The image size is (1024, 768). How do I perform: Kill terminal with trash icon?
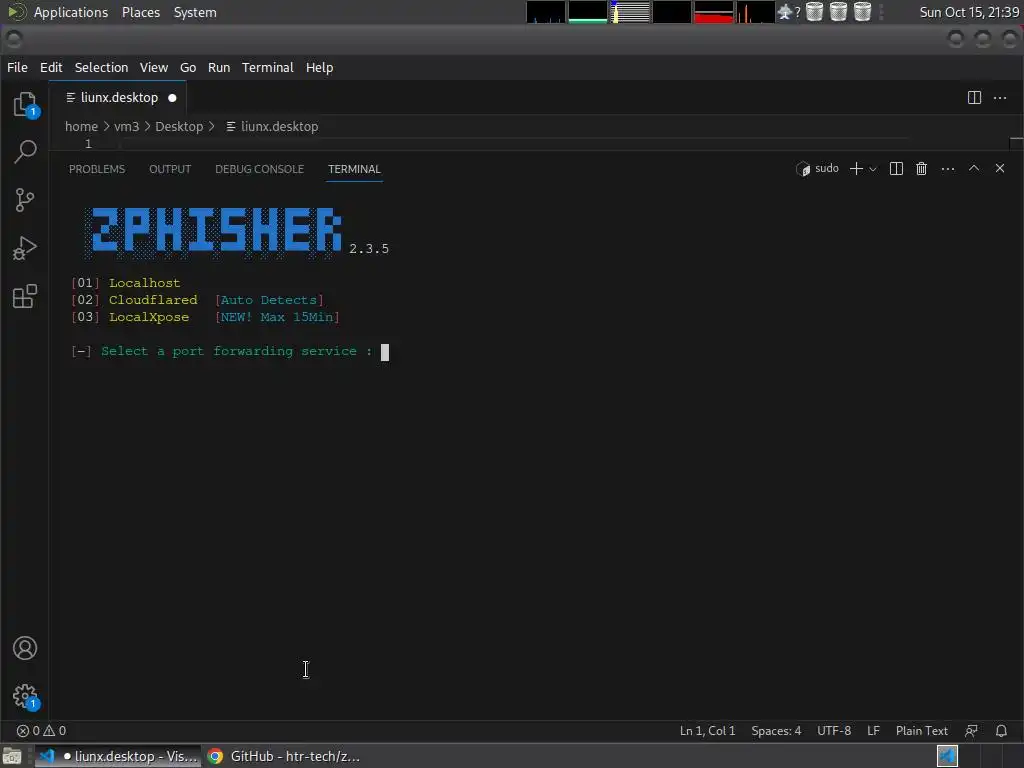click(x=921, y=168)
